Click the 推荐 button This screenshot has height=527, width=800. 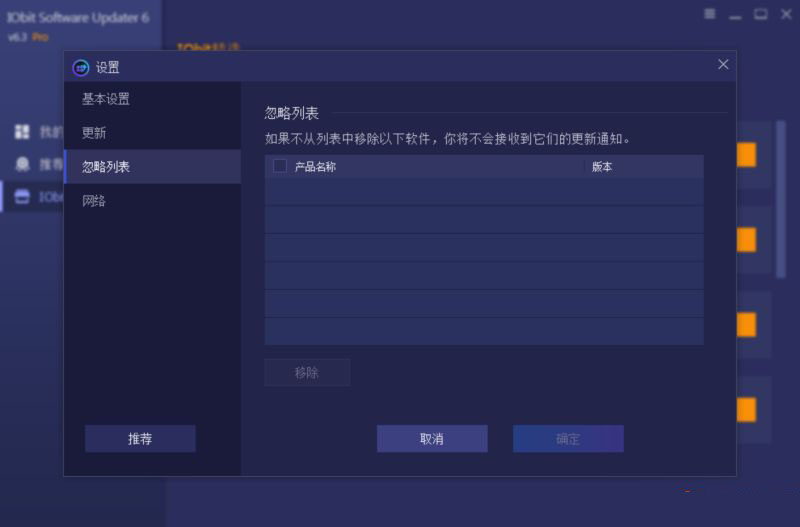coord(140,439)
